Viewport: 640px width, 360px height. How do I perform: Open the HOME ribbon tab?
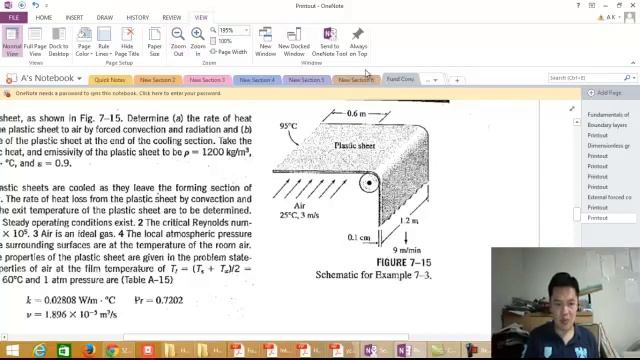(44, 18)
